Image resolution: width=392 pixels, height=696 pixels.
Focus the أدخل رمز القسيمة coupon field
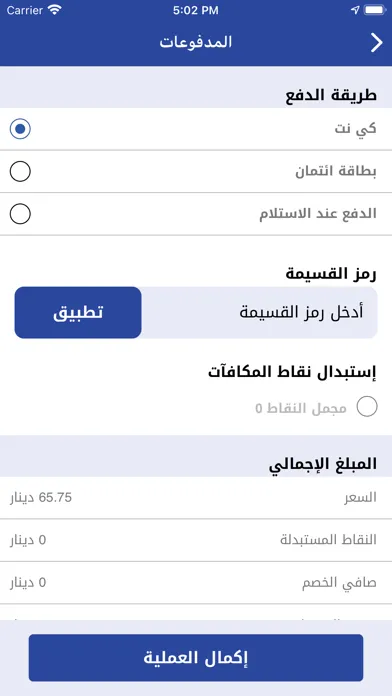(x=259, y=312)
